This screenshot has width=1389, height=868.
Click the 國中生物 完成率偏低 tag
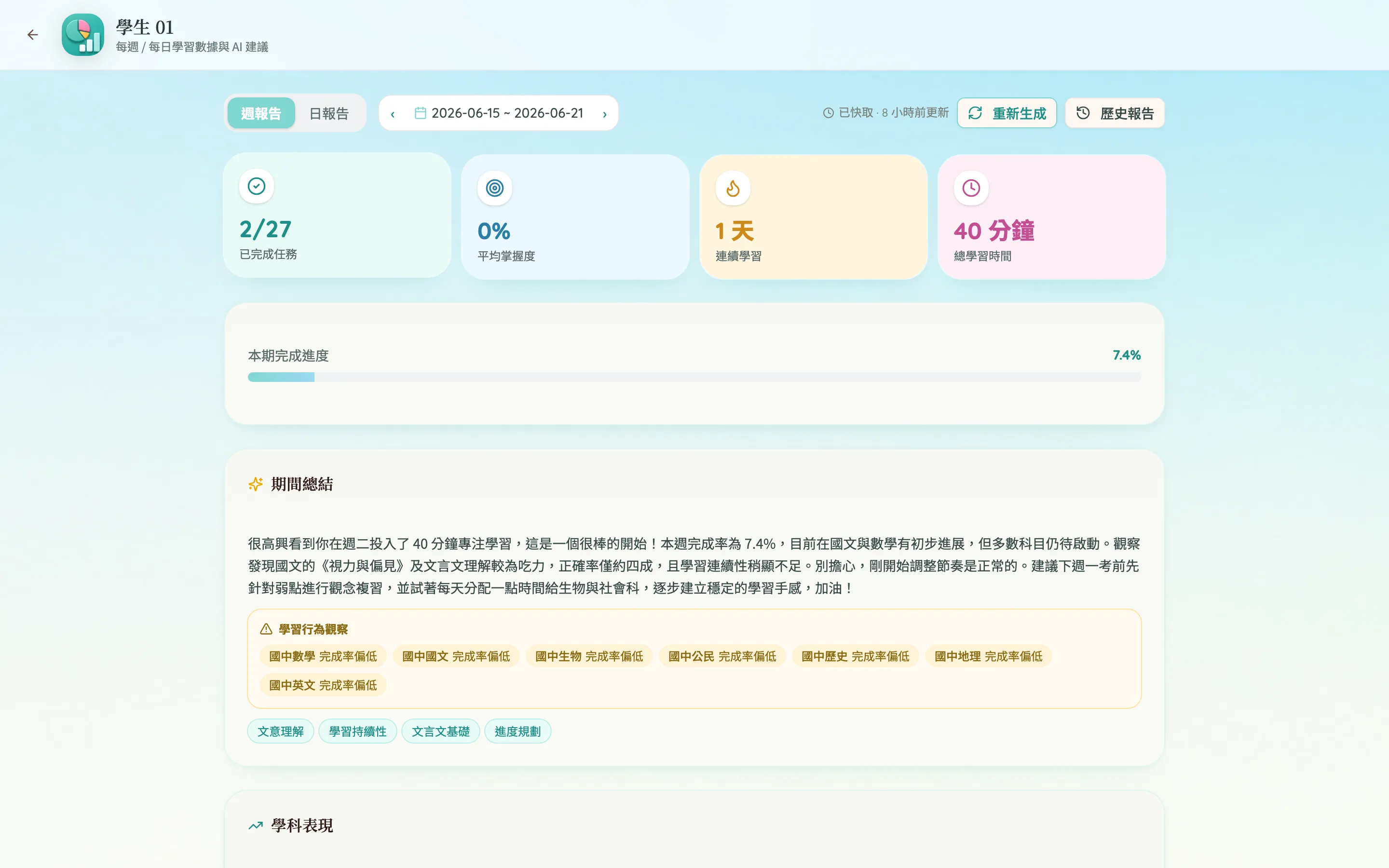point(589,656)
